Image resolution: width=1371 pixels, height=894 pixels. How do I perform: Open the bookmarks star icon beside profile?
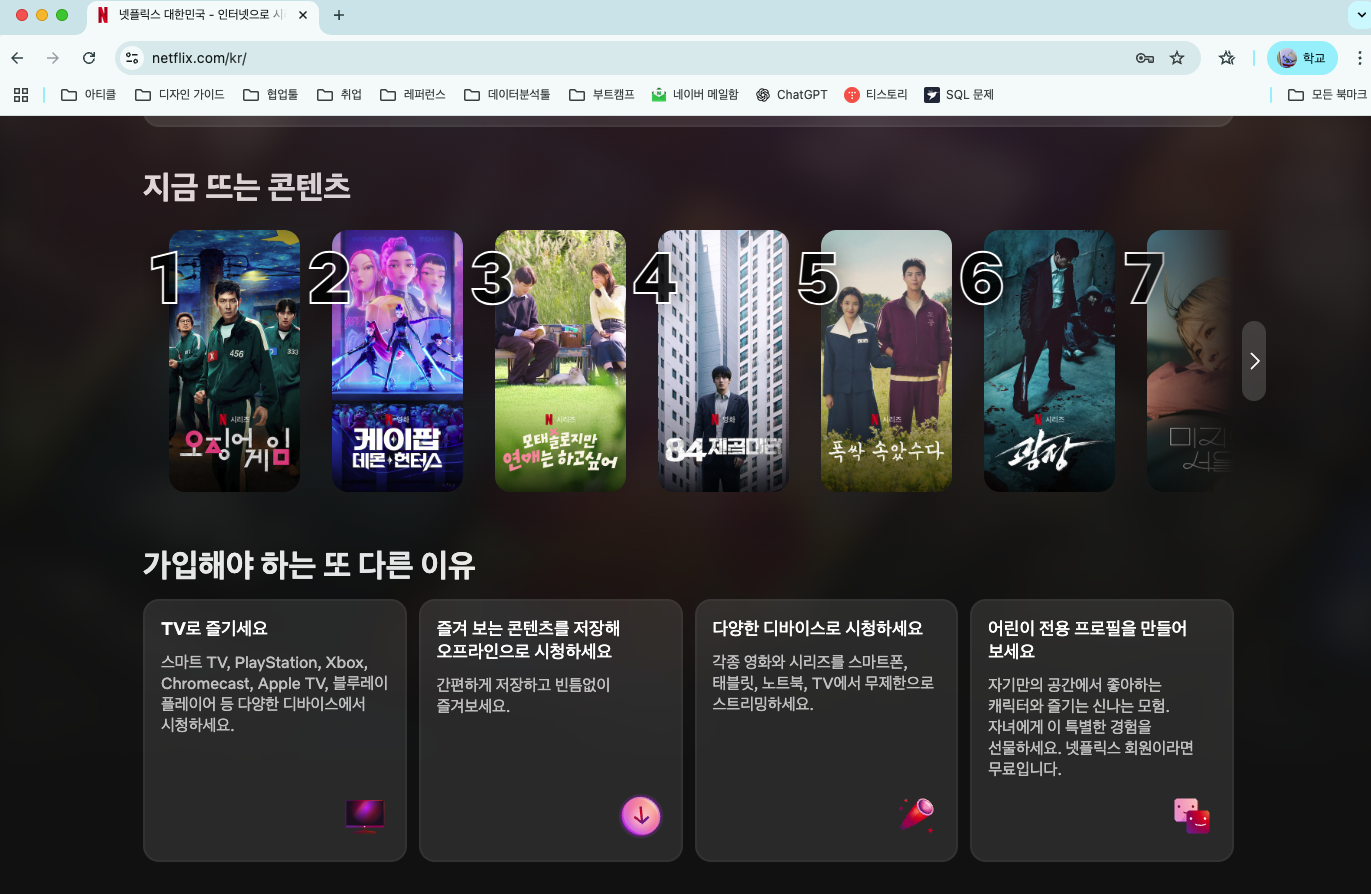[x=1227, y=58]
